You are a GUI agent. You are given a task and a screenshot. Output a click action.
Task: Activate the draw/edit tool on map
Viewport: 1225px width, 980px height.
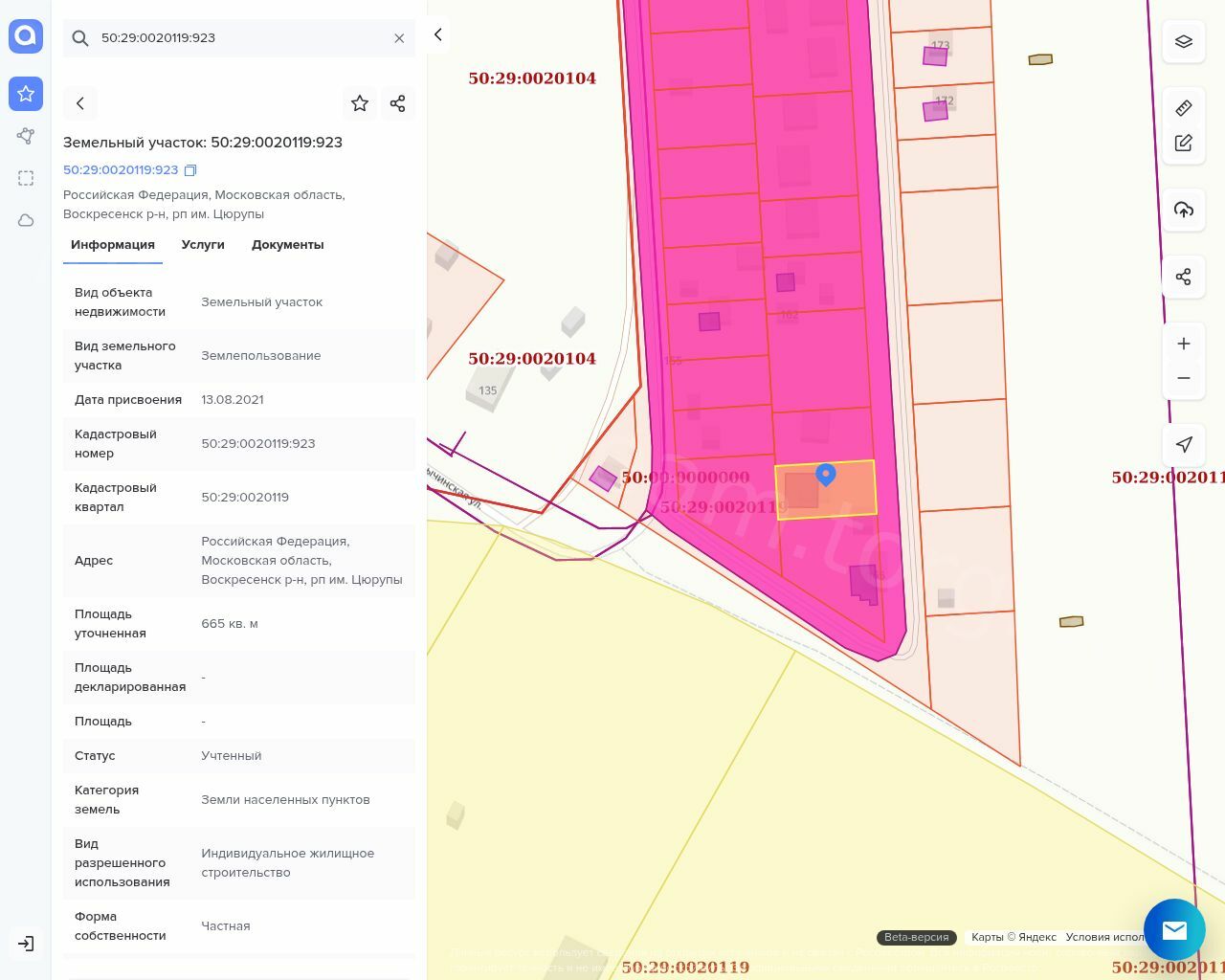[1184, 143]
